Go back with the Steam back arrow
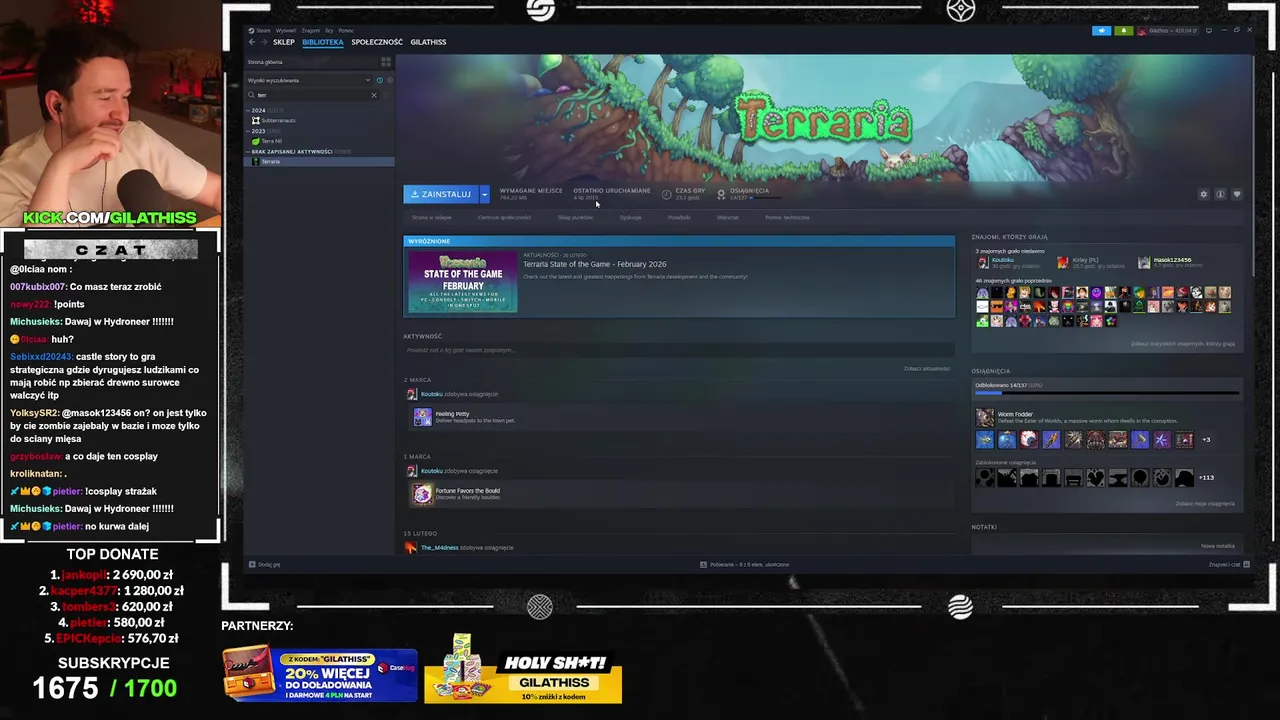The height and width of the screenshot is (720, 1280). click(x=252, y=42)
